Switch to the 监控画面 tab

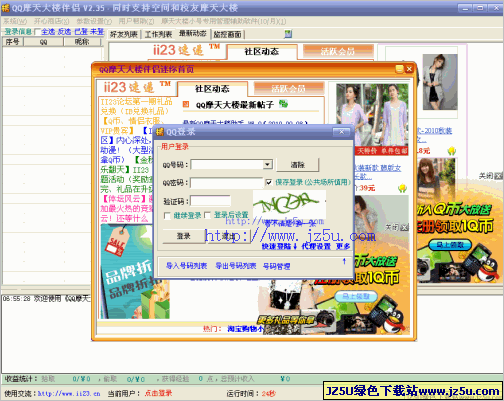pos(227,34)
